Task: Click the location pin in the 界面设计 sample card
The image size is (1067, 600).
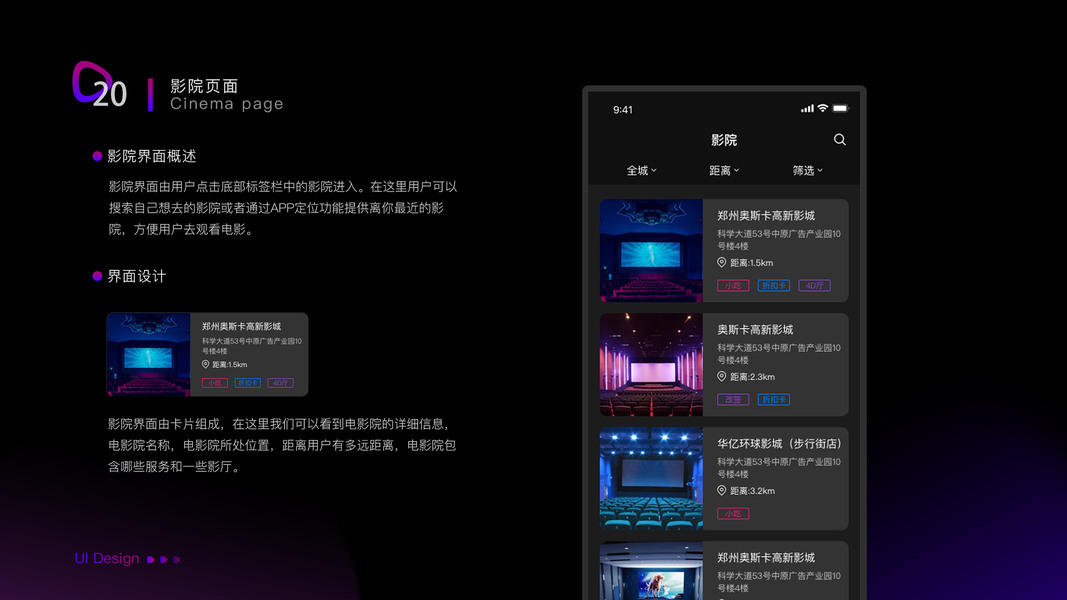Action: [x=206, y=365]
